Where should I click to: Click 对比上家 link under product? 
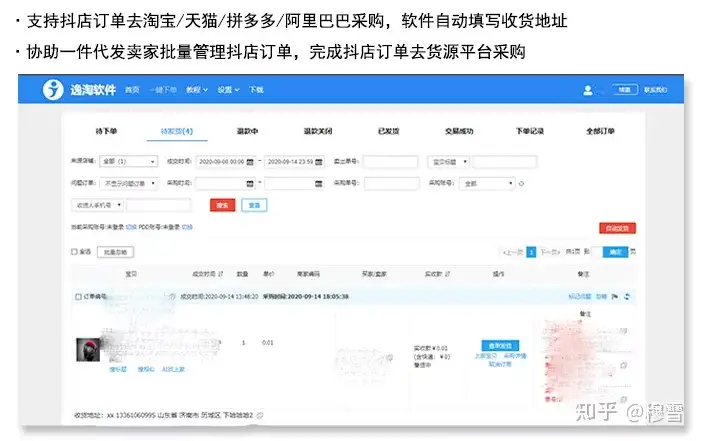pyautogui.click(x=173, y=369)
